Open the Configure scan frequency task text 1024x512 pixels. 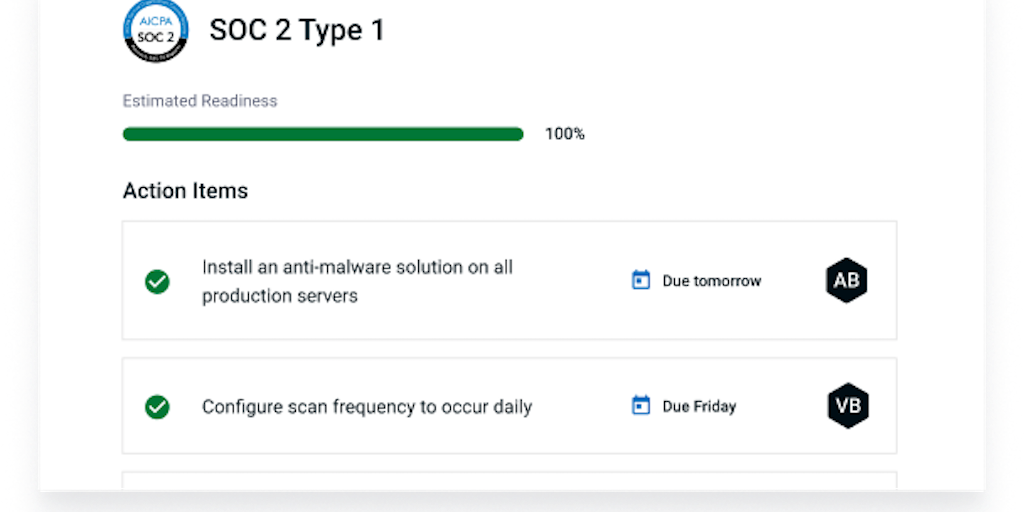point(367,407)
